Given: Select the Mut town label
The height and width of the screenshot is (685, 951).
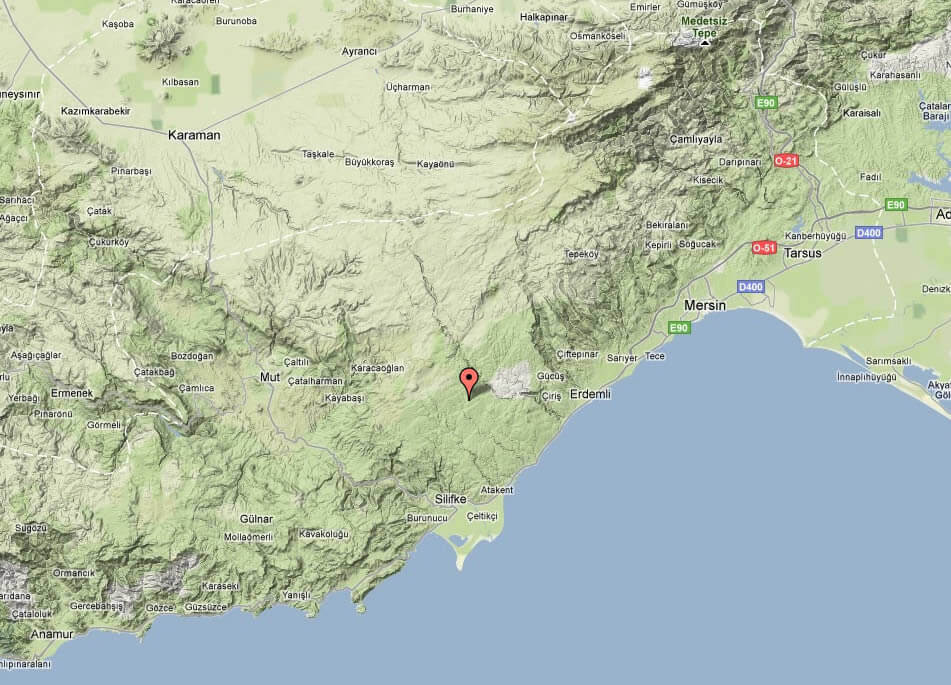Looking at the screenshot, I should coord(269,377).
